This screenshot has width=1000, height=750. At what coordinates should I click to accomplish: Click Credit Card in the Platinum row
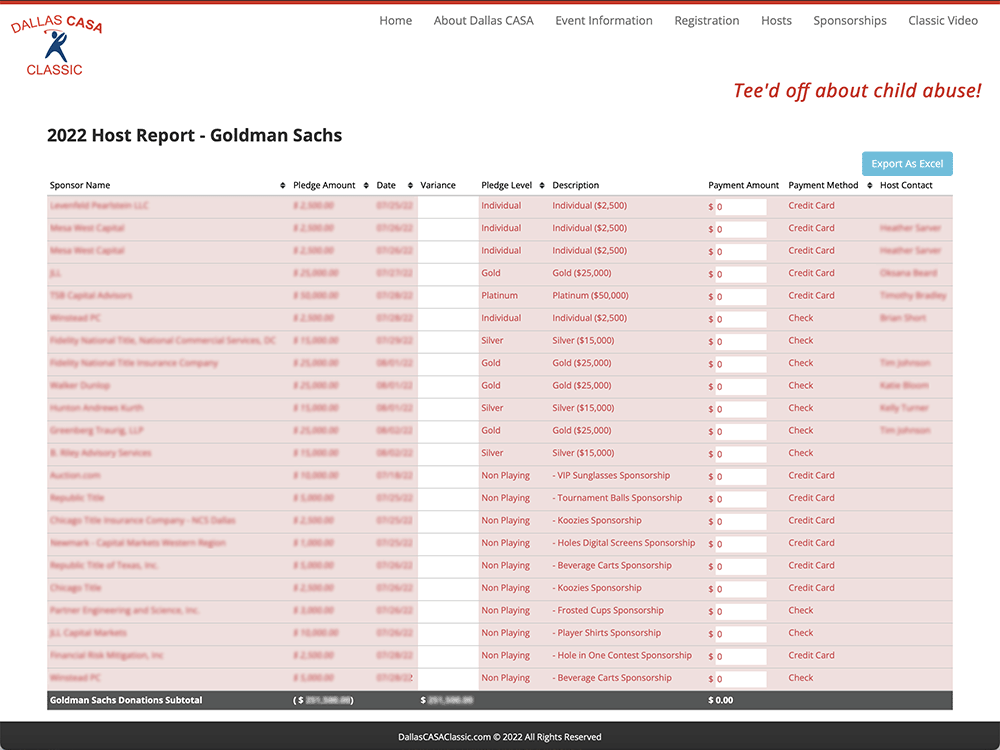(811, 295)
